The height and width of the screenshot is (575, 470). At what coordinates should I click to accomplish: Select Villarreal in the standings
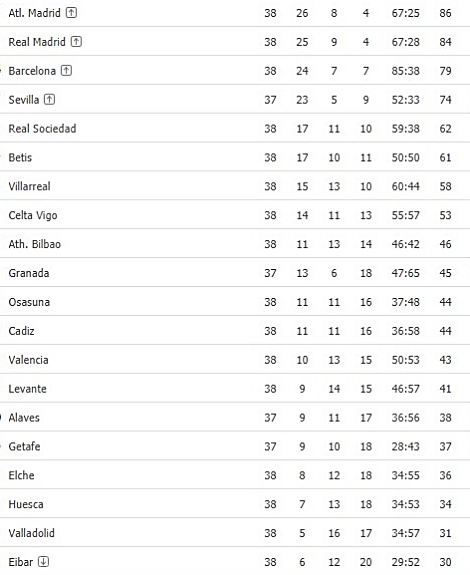click(29, 186)
